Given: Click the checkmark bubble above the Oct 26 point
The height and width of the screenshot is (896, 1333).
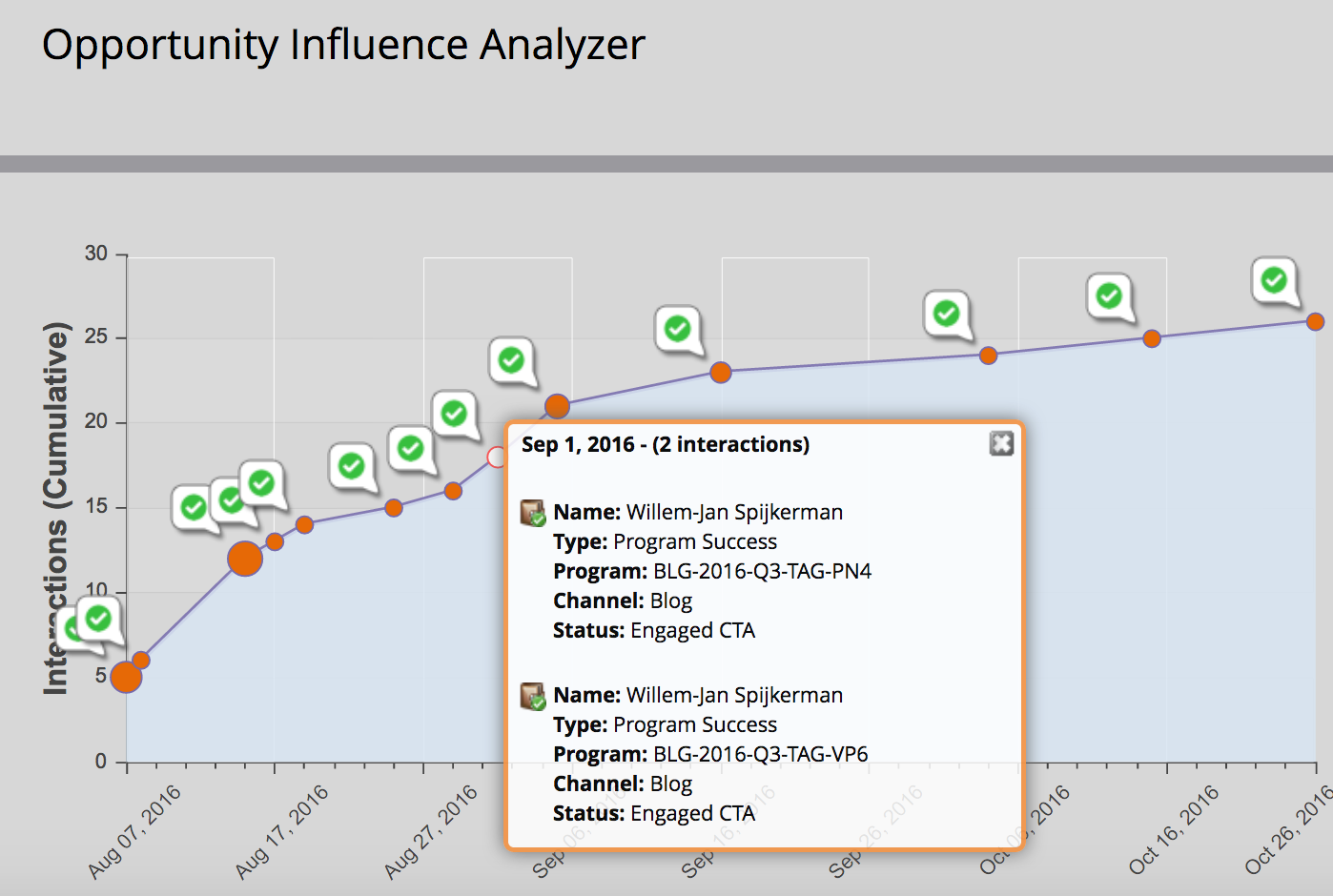Looking at the screenshot, I should click(x=1274, y=280).
